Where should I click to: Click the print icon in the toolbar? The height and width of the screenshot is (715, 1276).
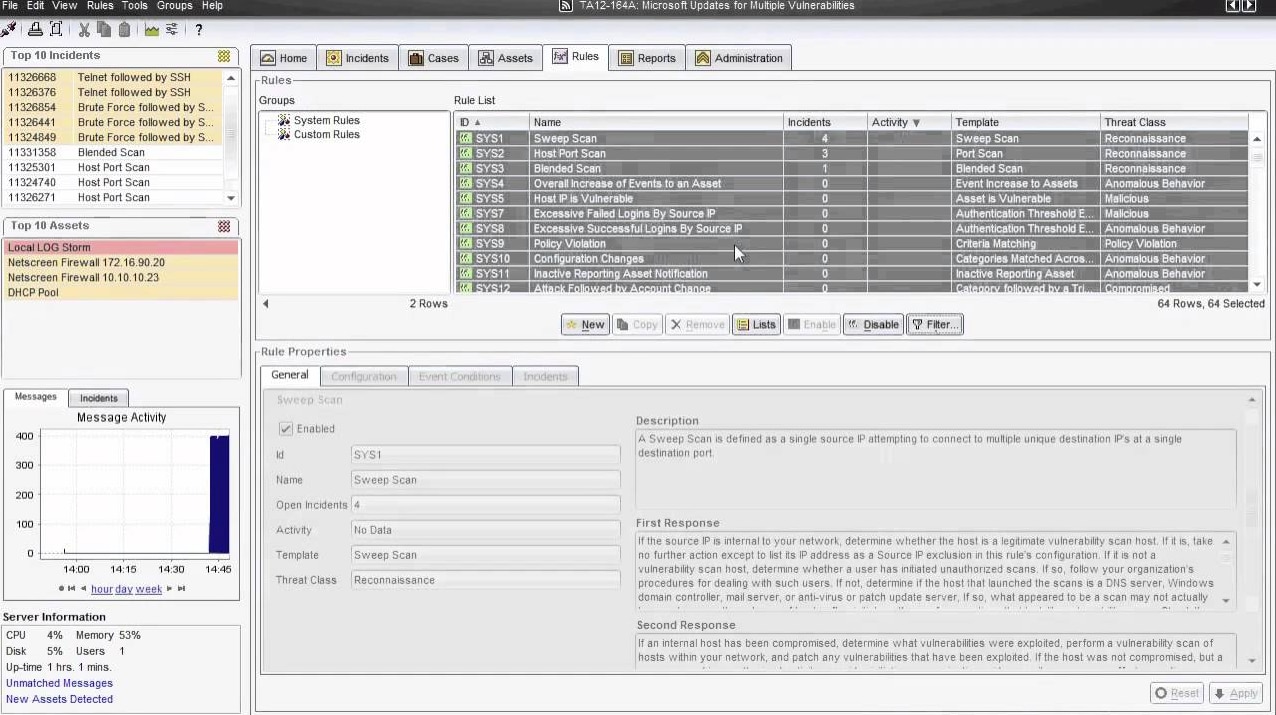35,29
